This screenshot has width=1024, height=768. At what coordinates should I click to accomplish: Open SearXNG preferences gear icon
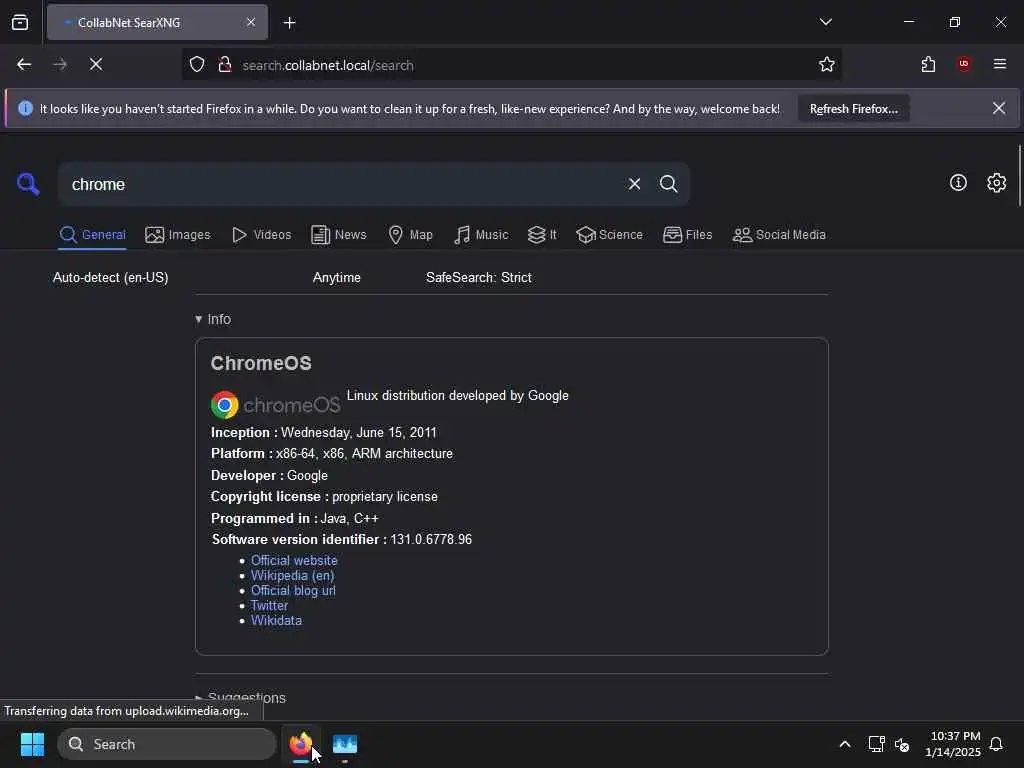point(996,183)
